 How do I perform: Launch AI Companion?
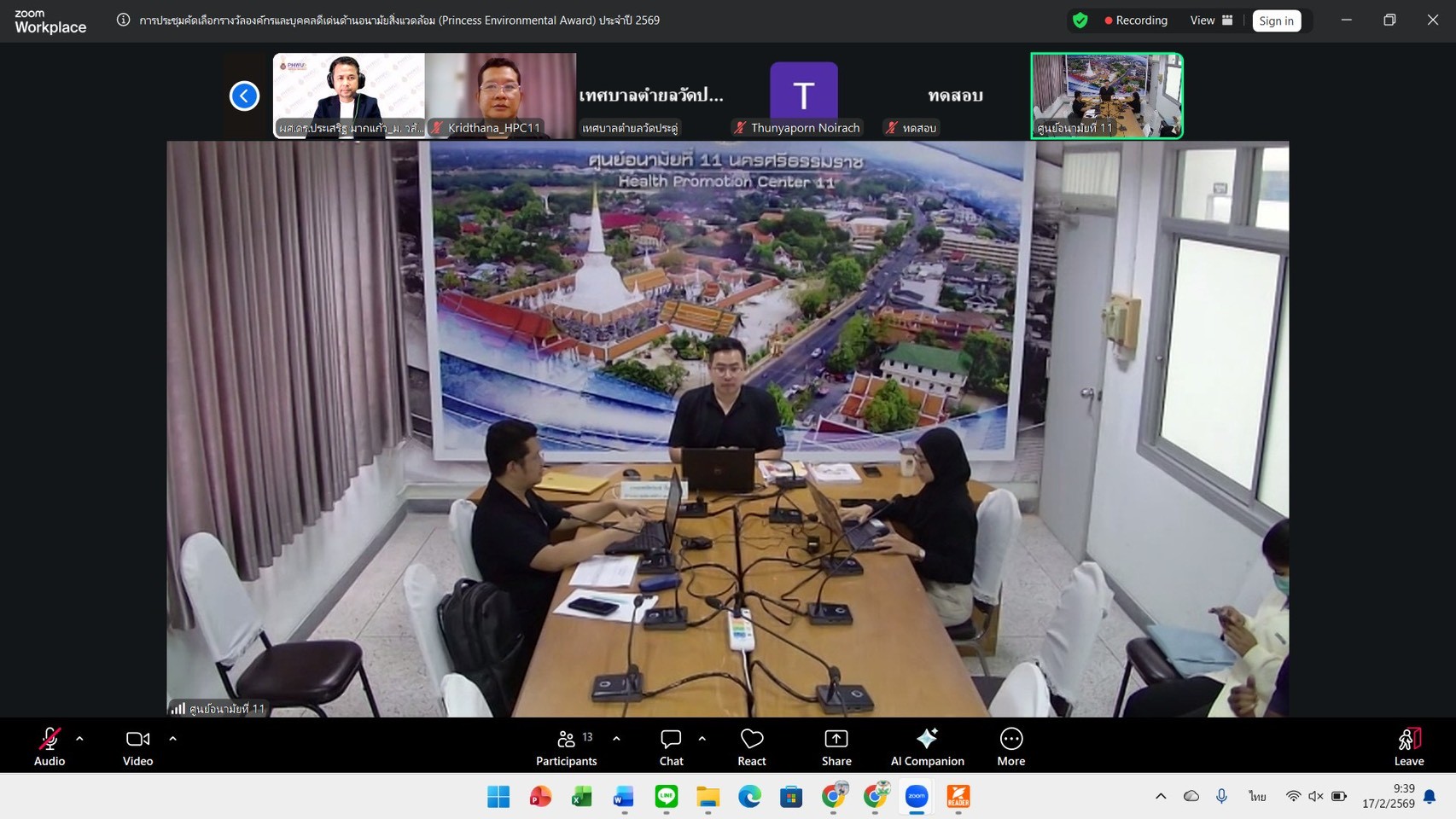point(927,746)
